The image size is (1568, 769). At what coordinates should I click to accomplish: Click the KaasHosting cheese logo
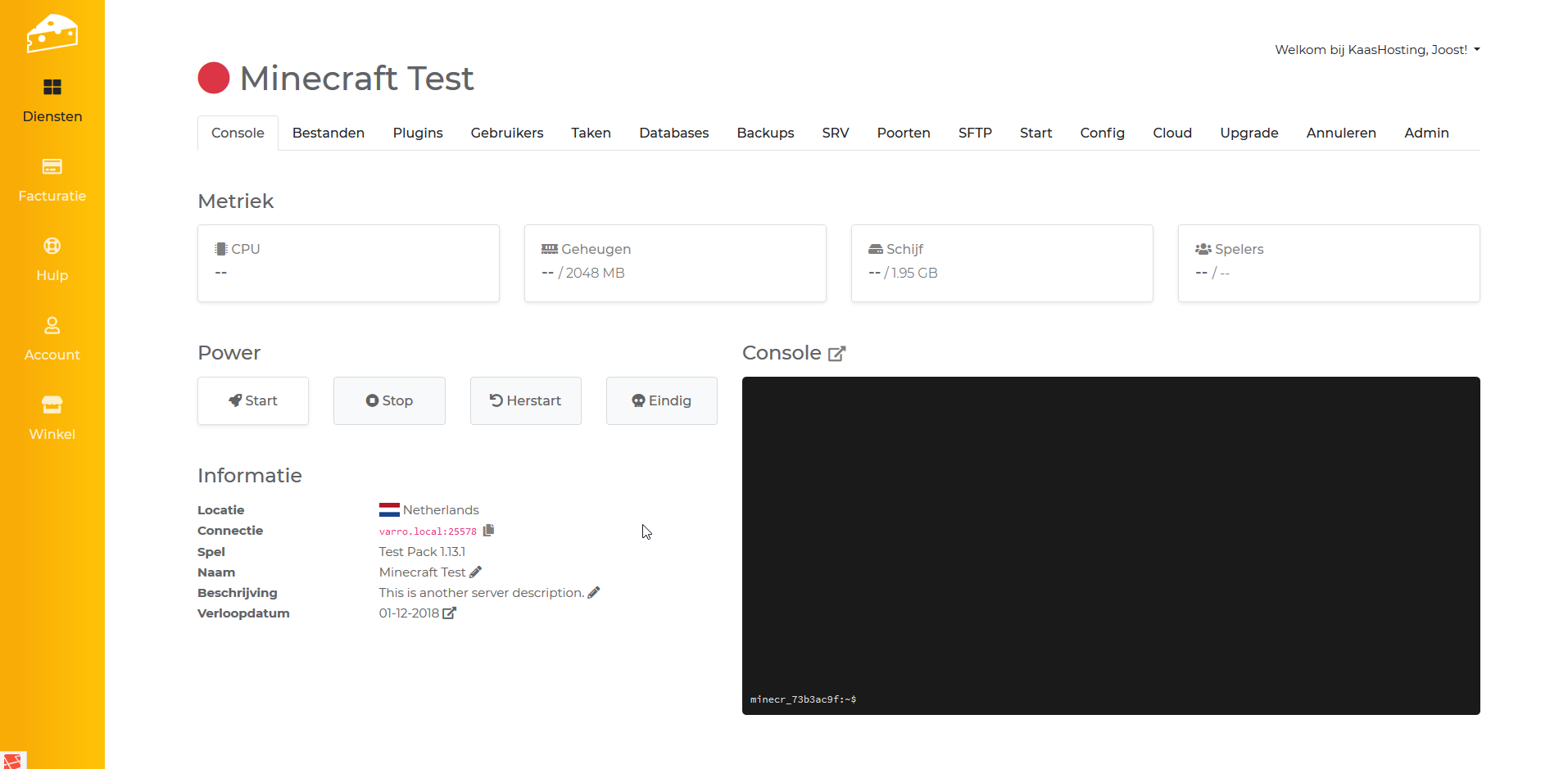[52, 34]
